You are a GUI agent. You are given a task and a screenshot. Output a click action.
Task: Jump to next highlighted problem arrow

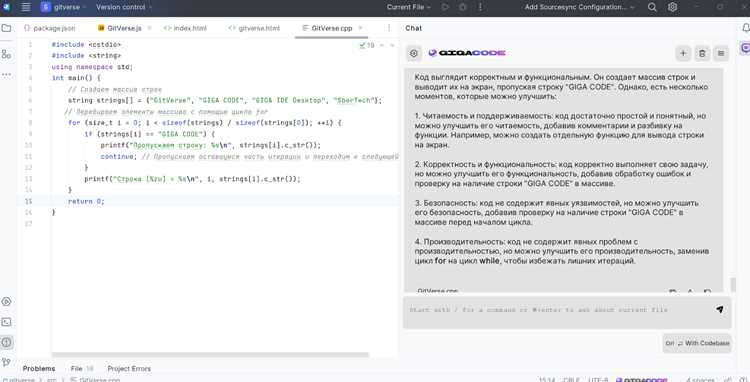(392, 45)
